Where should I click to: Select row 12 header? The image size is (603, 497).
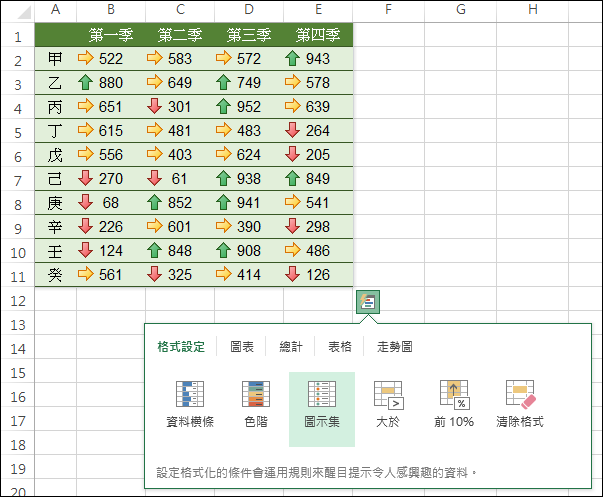pyautogui.click(x=18, y=300)
